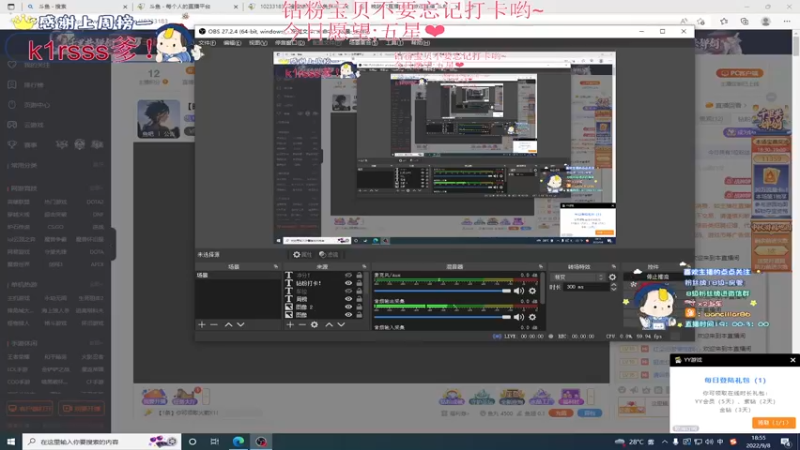The image size is (800, 450).
Task: Toggle lock on 钻粉打卡! source
Action: (x=359, y=283)
